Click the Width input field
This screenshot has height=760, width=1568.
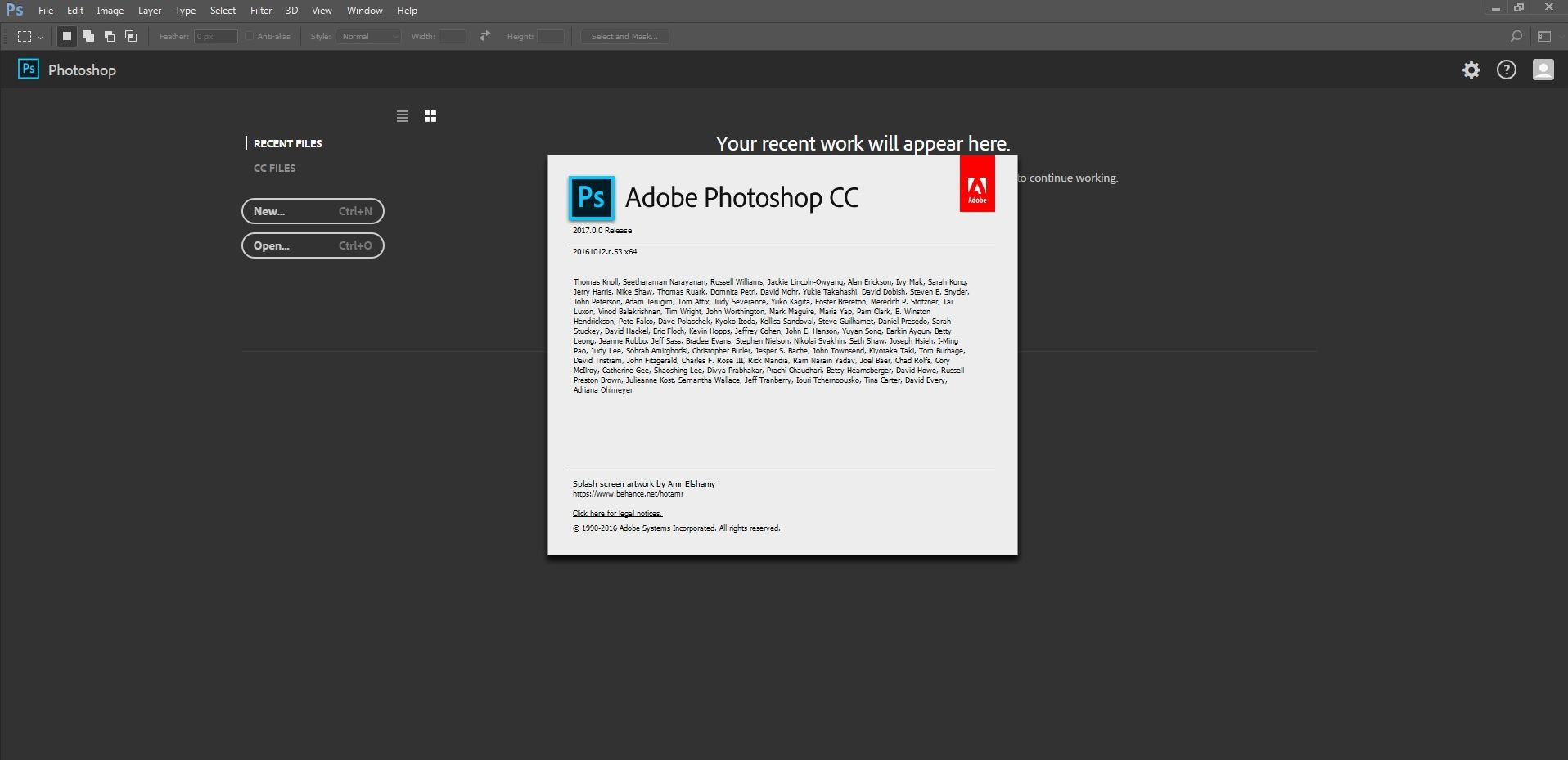[x=453, y=36]
